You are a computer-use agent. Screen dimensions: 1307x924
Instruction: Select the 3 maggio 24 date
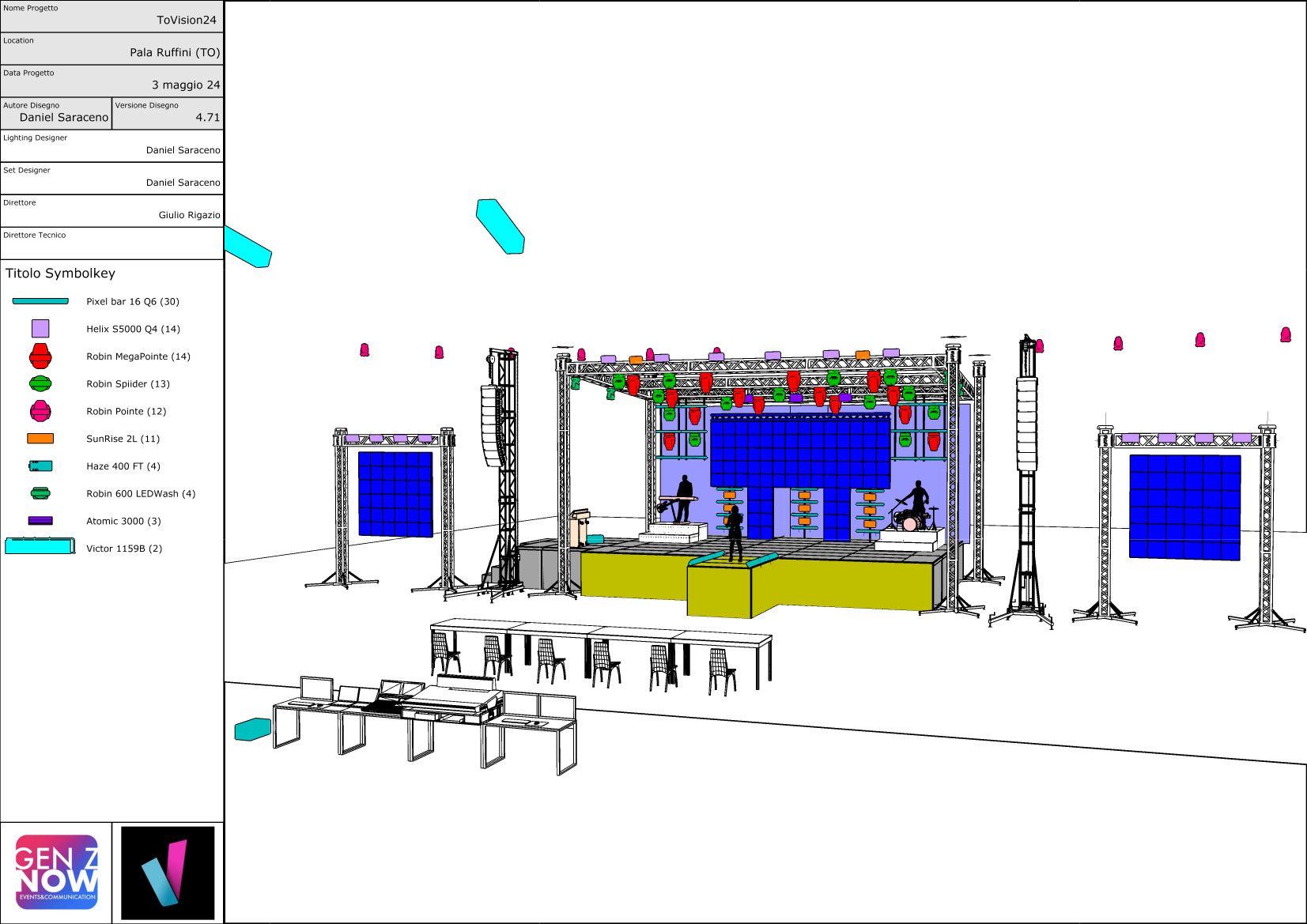click(x=186, y=85)
